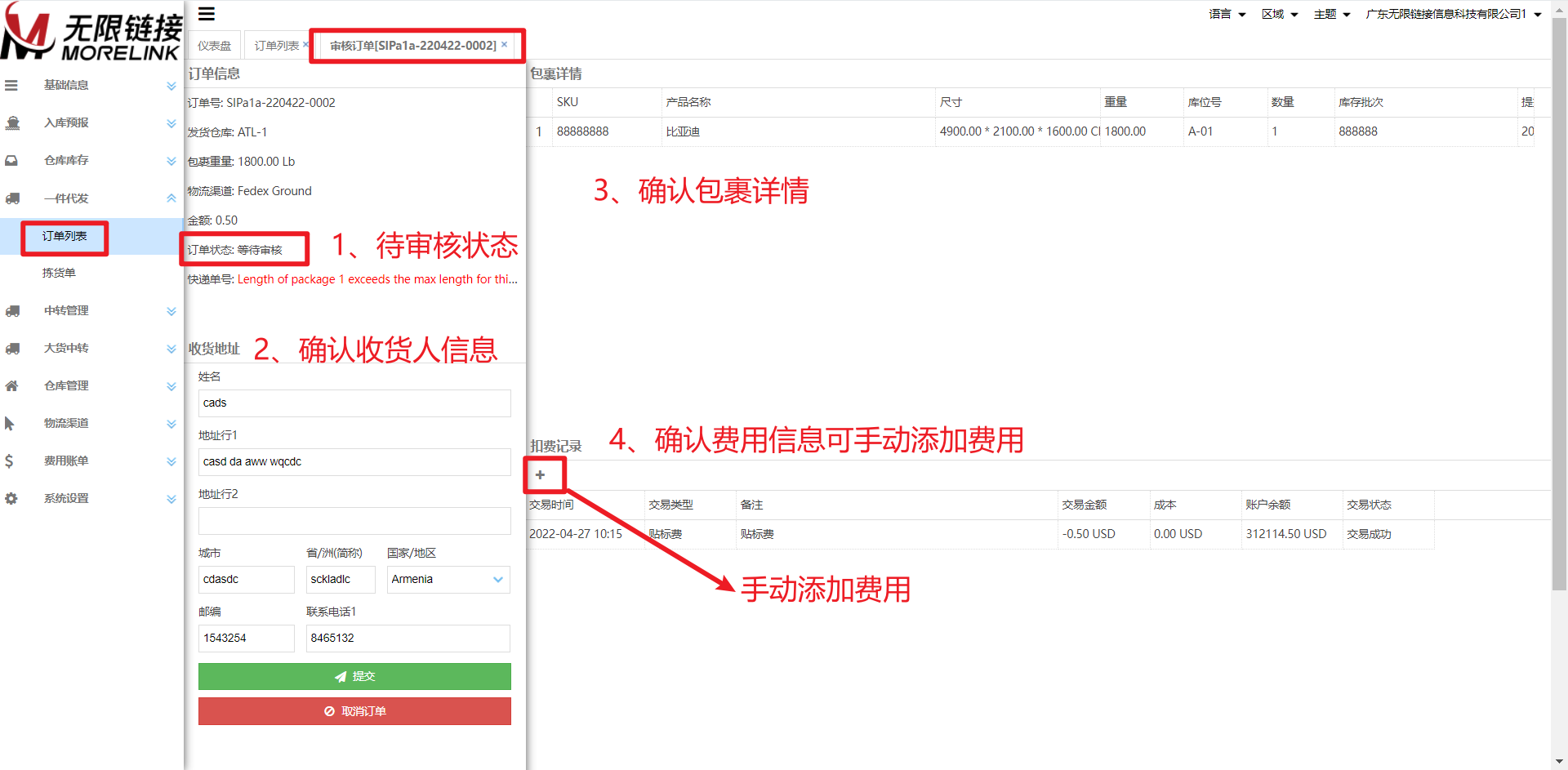
Task: Click the green 提交 submit button
Action: pyautogui.click(x=354, y=676)
